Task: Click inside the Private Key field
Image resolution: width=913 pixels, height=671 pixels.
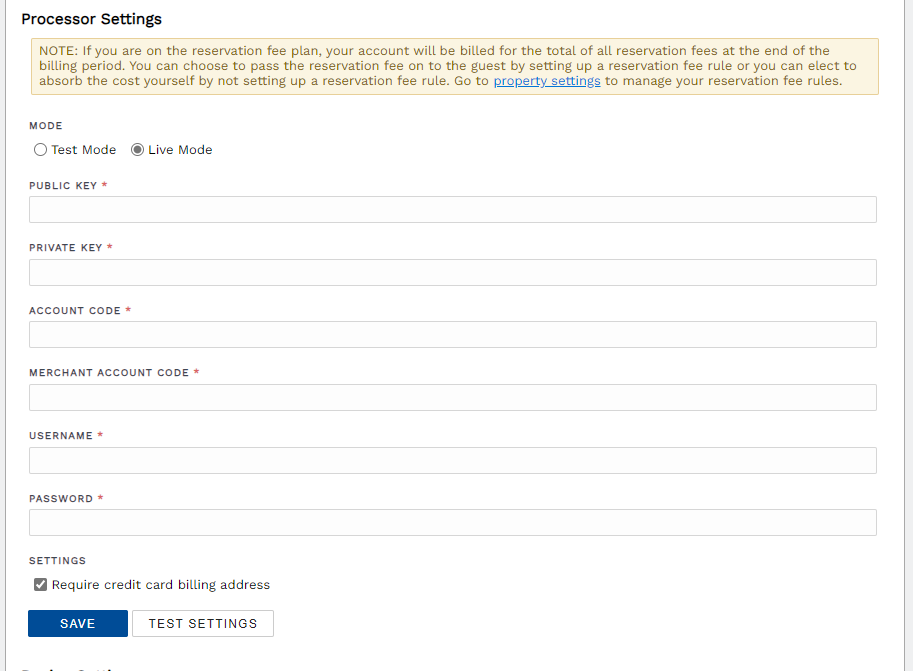Action: [453, 272]
